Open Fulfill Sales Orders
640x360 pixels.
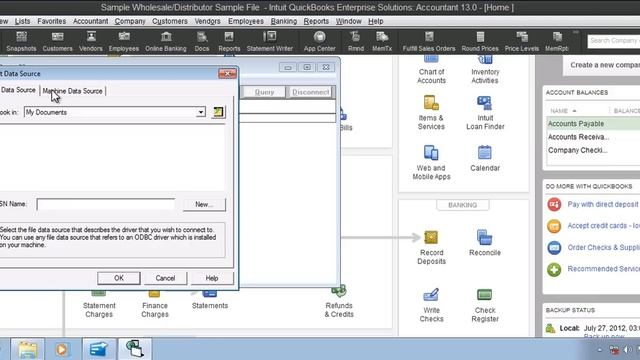tap(429, 41)
